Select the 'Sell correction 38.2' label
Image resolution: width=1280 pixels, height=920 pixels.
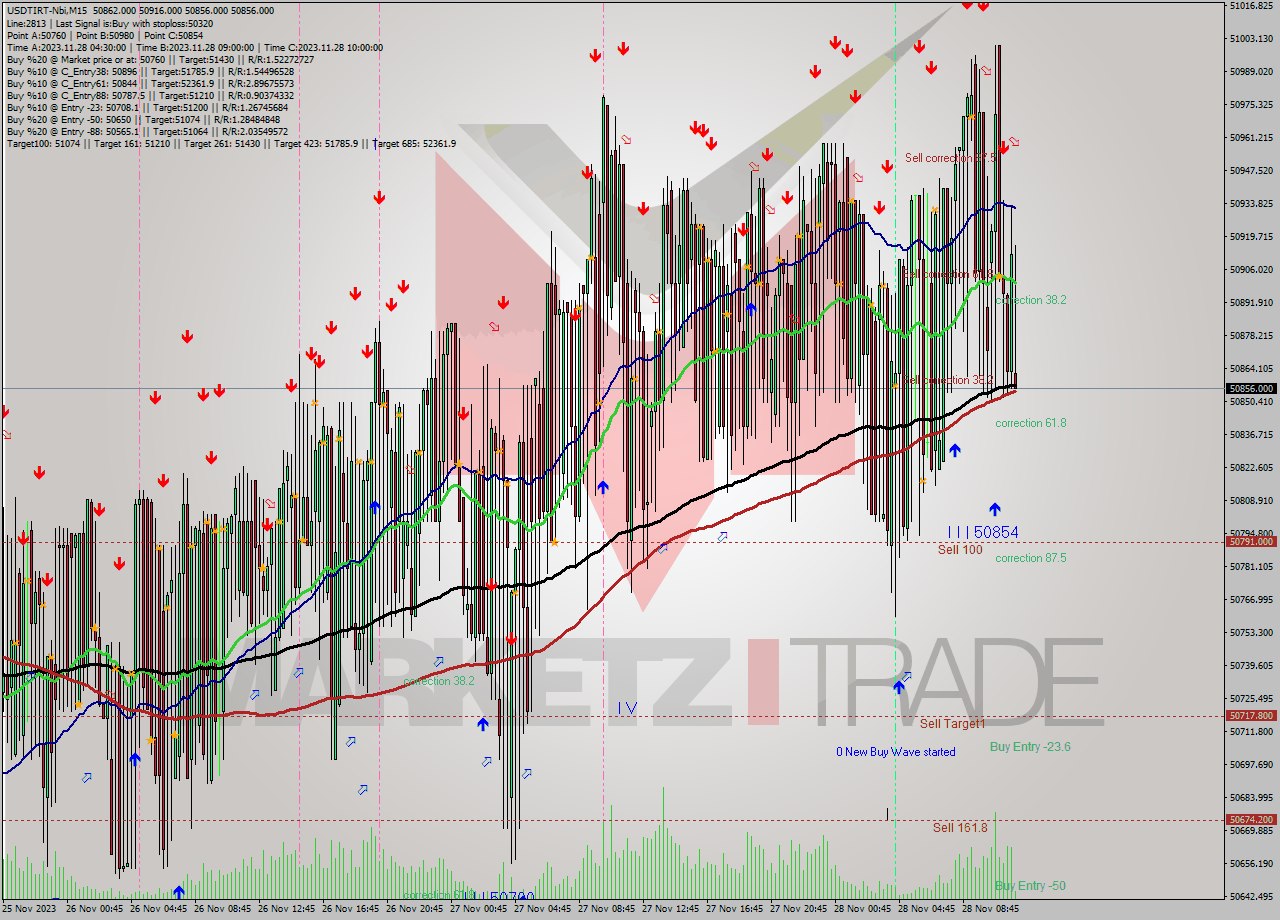(x=950, y=380)
